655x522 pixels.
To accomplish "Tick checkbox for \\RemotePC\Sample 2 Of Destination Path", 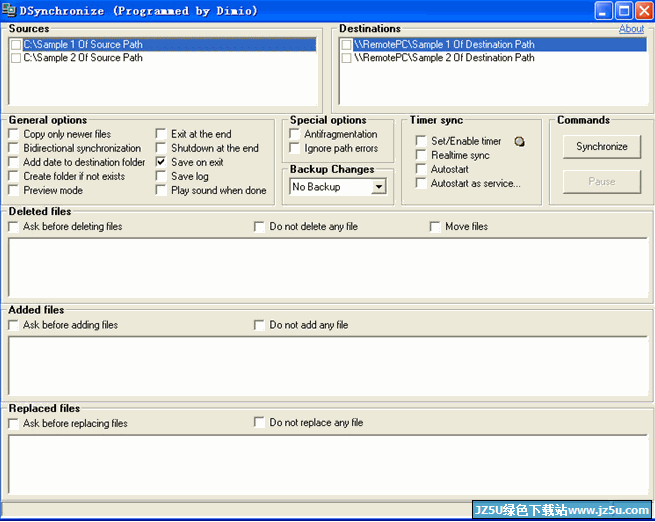I will [x=346, y=58].
